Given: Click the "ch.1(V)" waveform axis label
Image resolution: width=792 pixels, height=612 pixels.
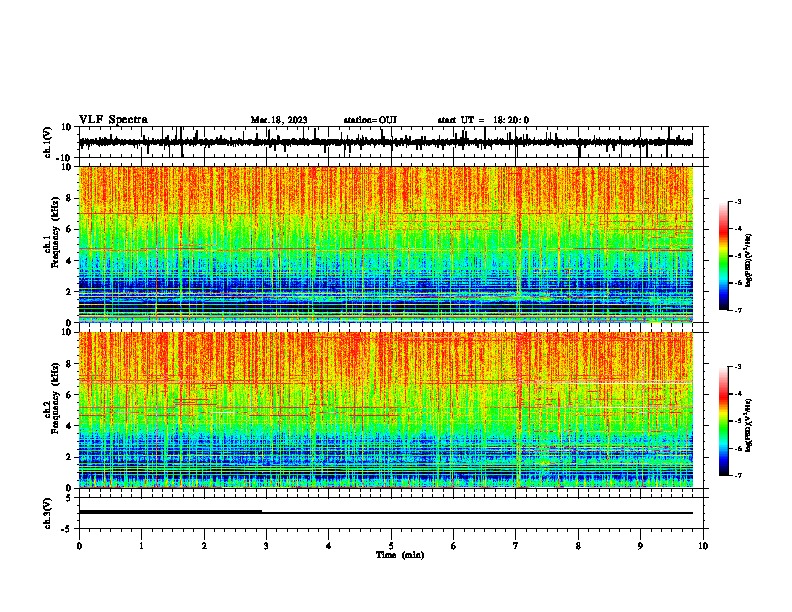Looking at the screenshot, I should tap(48, 142).
